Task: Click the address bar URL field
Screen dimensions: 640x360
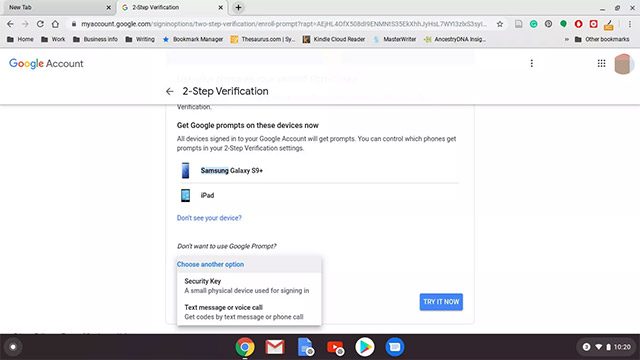Action: [x=284, y=24]
